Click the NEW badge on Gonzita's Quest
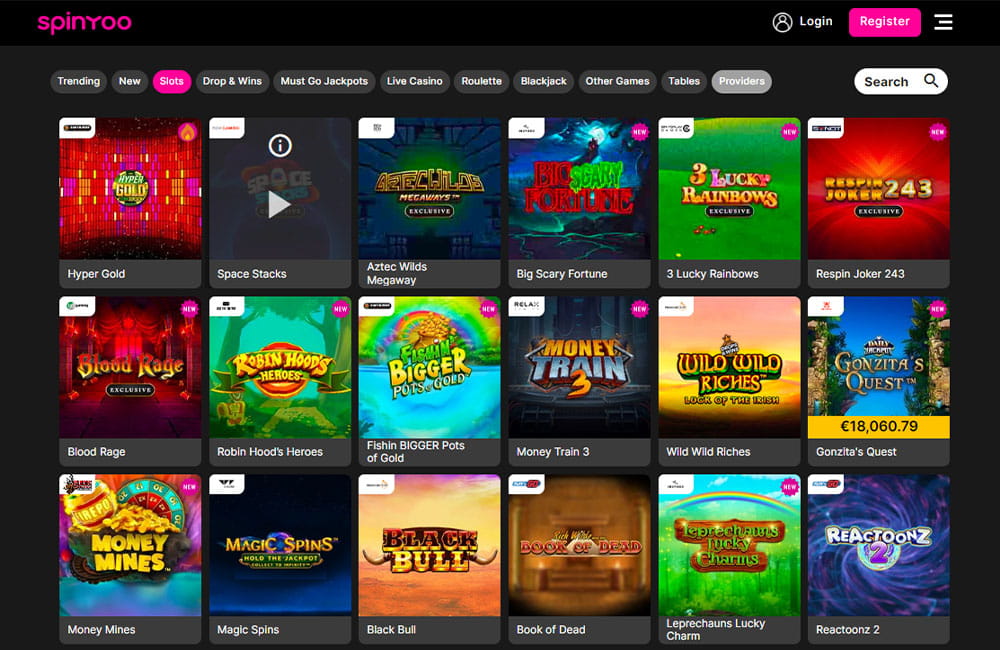 938,309
